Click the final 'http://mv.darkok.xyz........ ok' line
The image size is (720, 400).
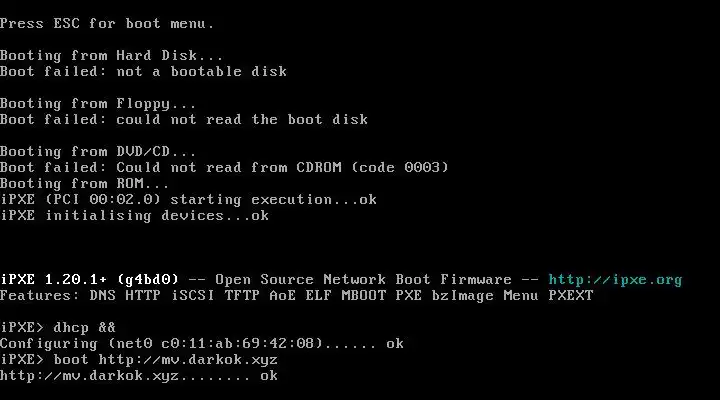pos(139,376)
